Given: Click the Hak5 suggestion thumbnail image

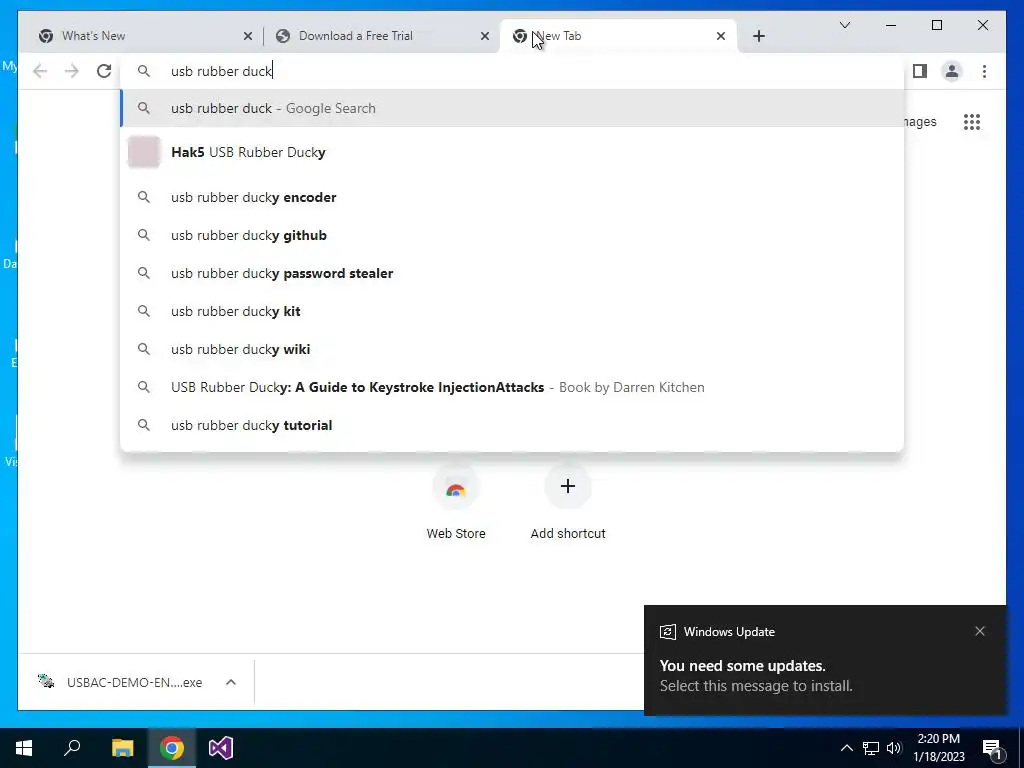Looking at the screenshot, I should point(144,152).
